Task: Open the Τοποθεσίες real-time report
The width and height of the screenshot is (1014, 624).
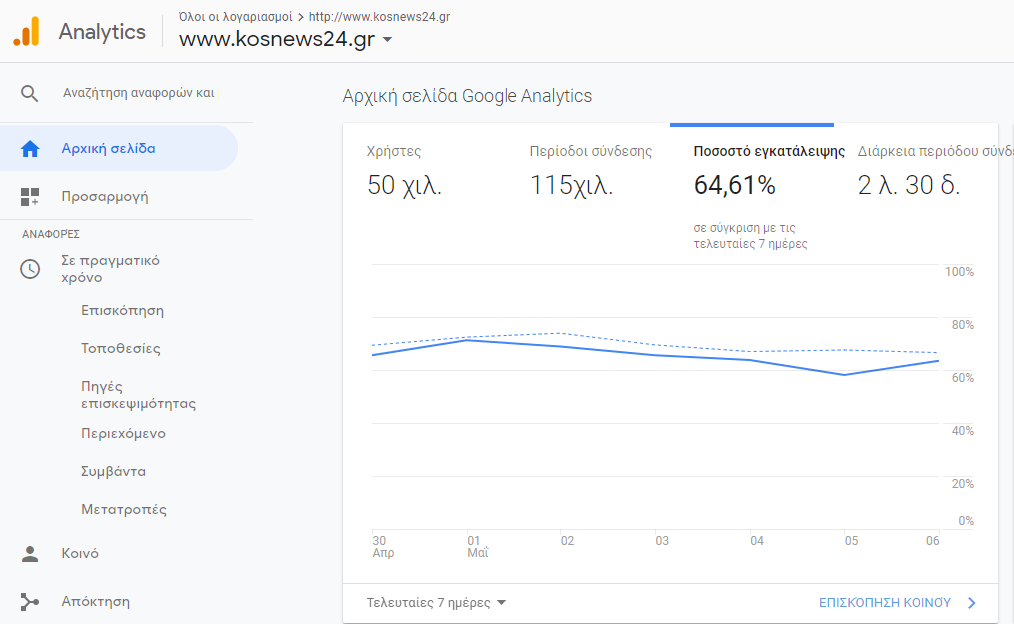Action: click(x=120, y=349)
